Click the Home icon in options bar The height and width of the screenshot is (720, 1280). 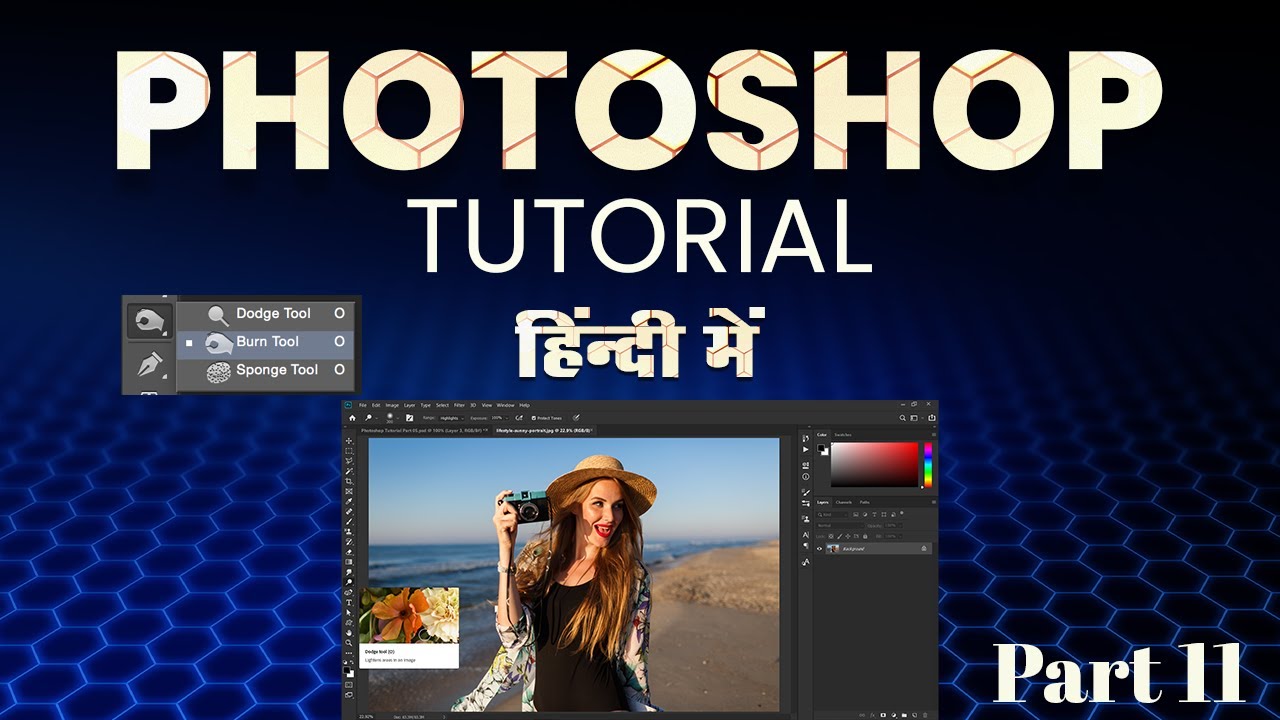[x=352, y=418]
